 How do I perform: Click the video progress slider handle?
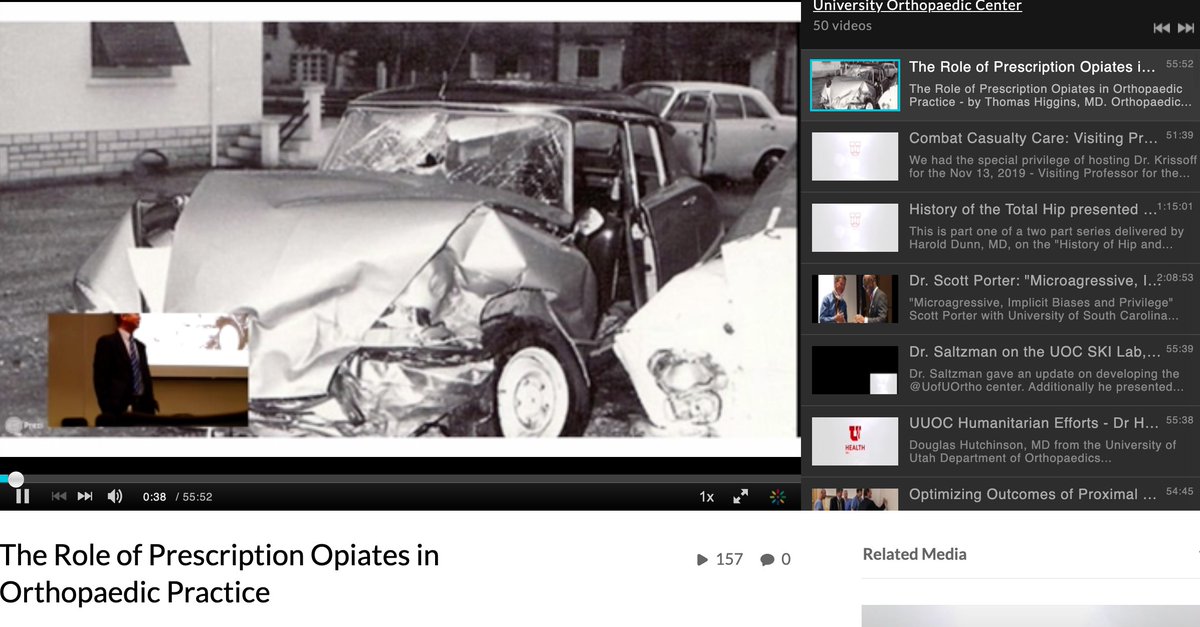(14, 478)
